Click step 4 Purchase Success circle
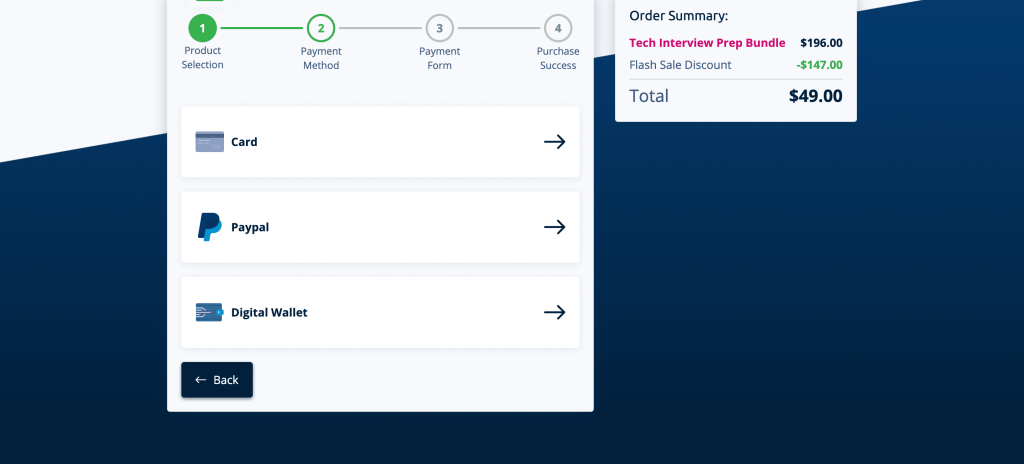The height and width of the screenshot is (464, 1024). pos(557,28)
